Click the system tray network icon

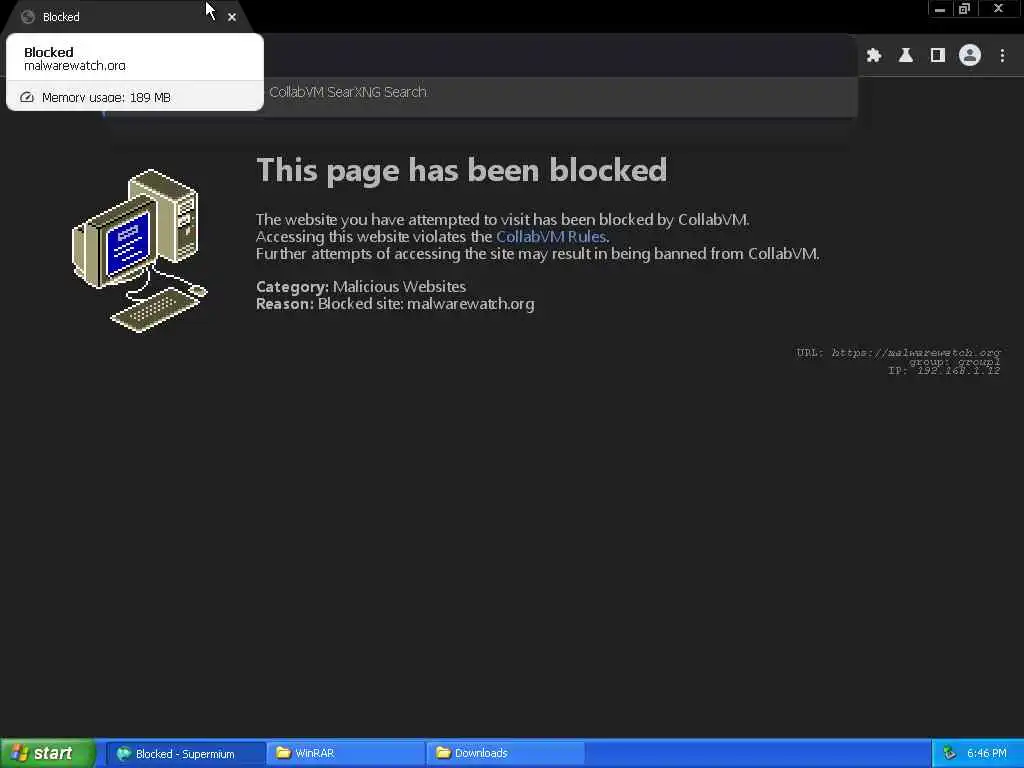(949, 754)
